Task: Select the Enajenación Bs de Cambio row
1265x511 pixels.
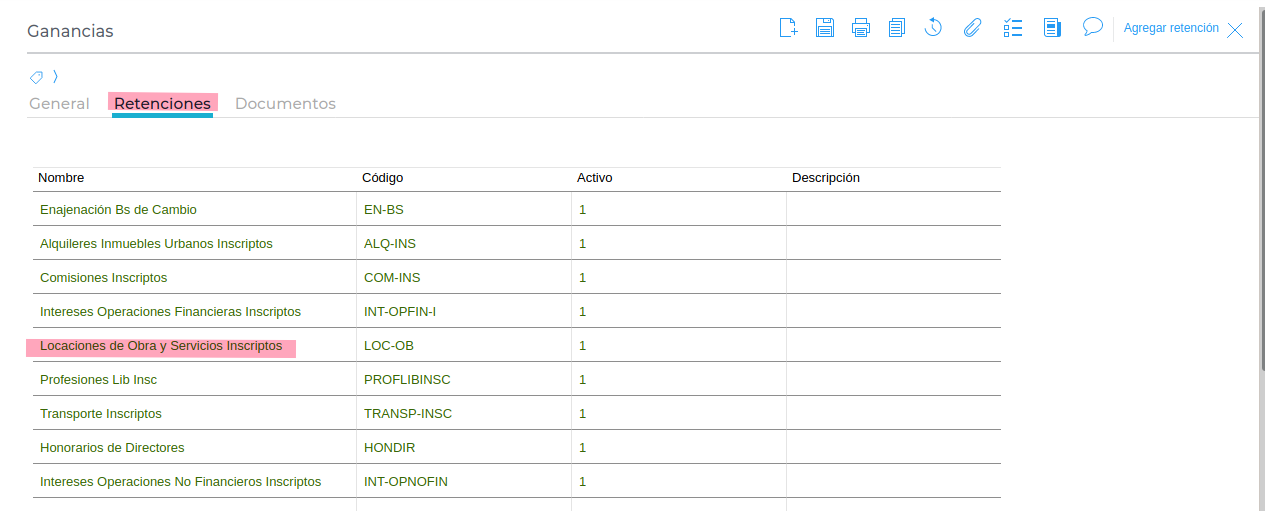Action: [x=118, y=210]
